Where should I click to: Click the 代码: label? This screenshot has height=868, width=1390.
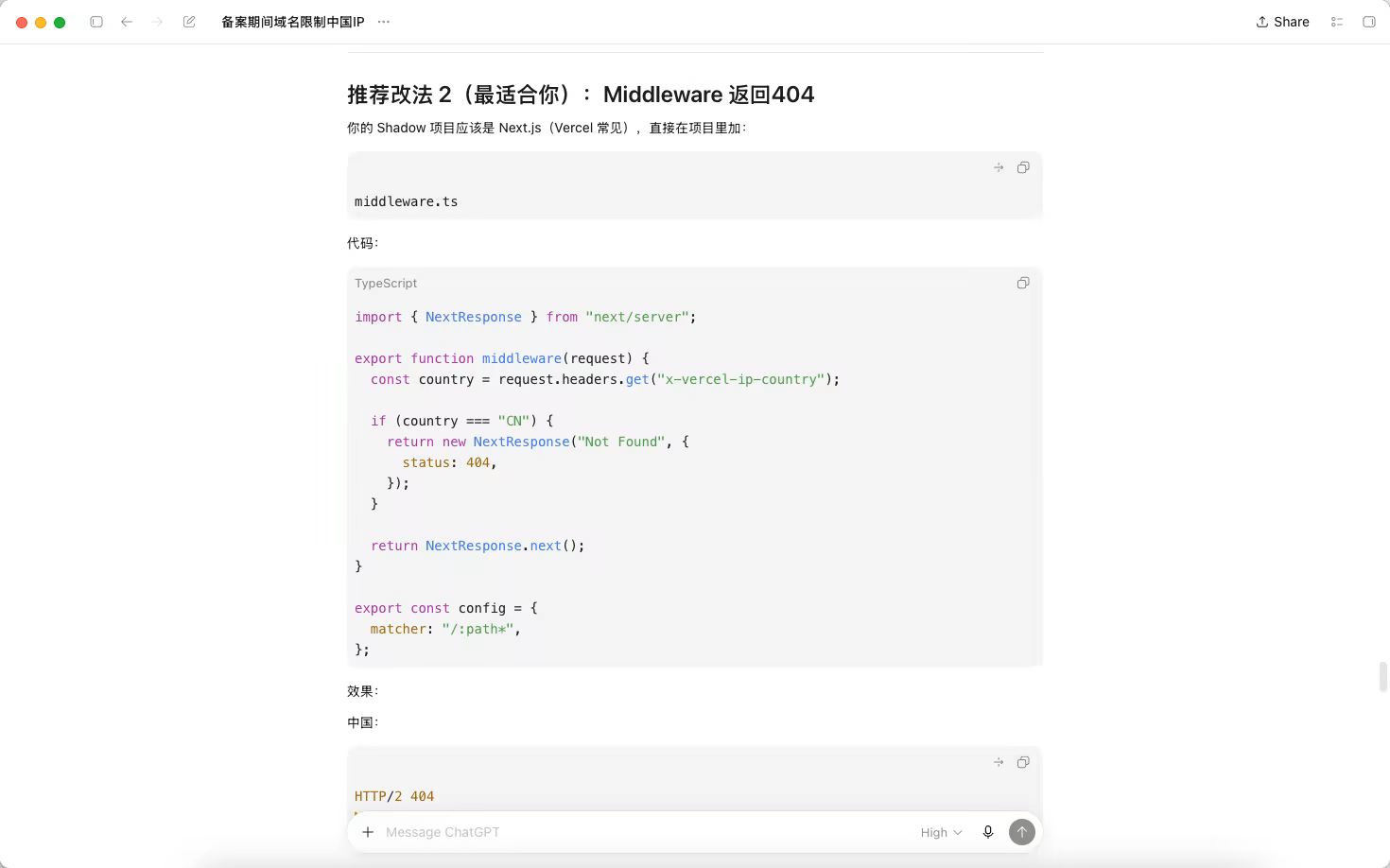[362, 243]
